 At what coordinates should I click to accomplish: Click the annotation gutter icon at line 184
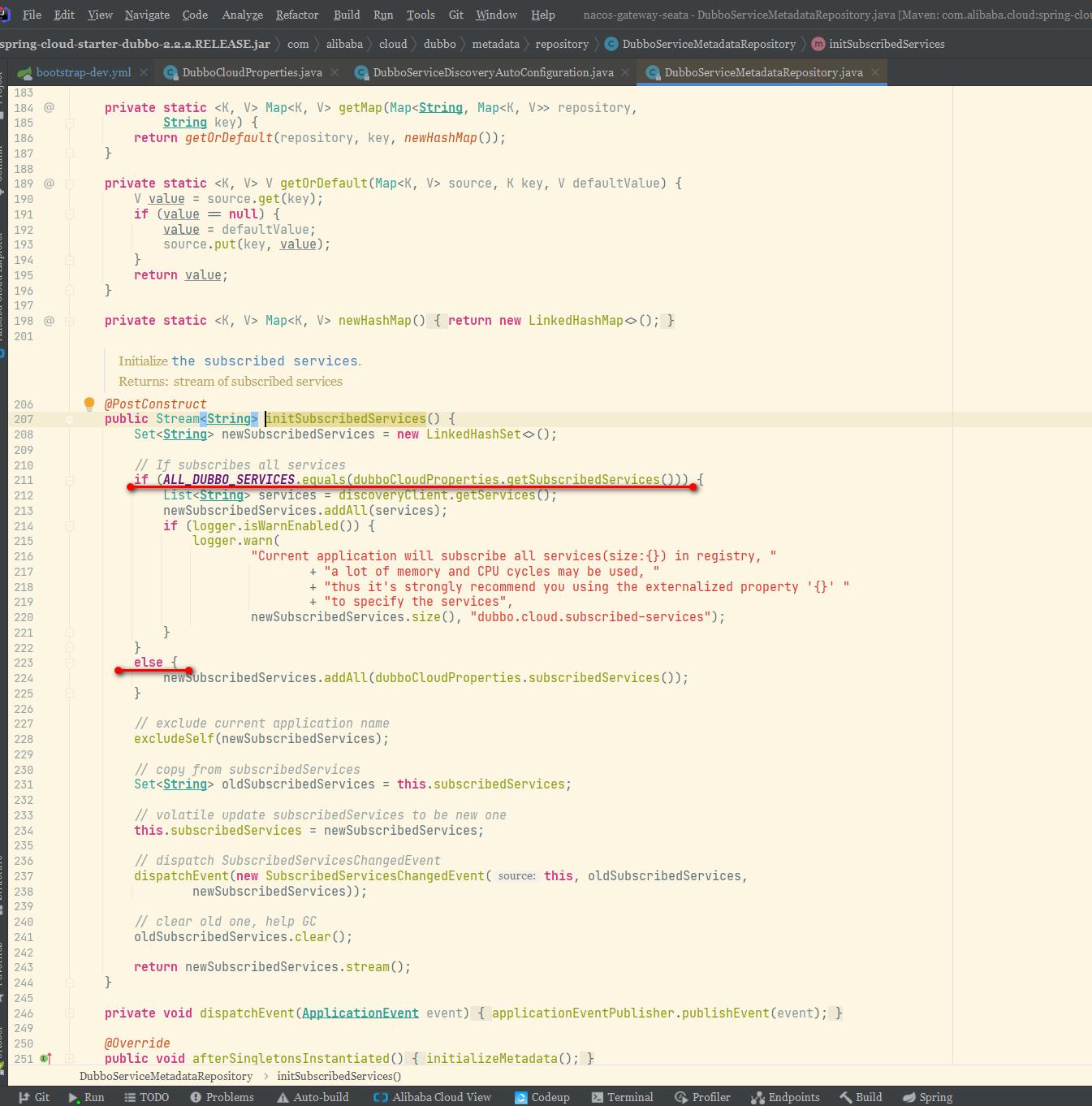coord(49,107)
